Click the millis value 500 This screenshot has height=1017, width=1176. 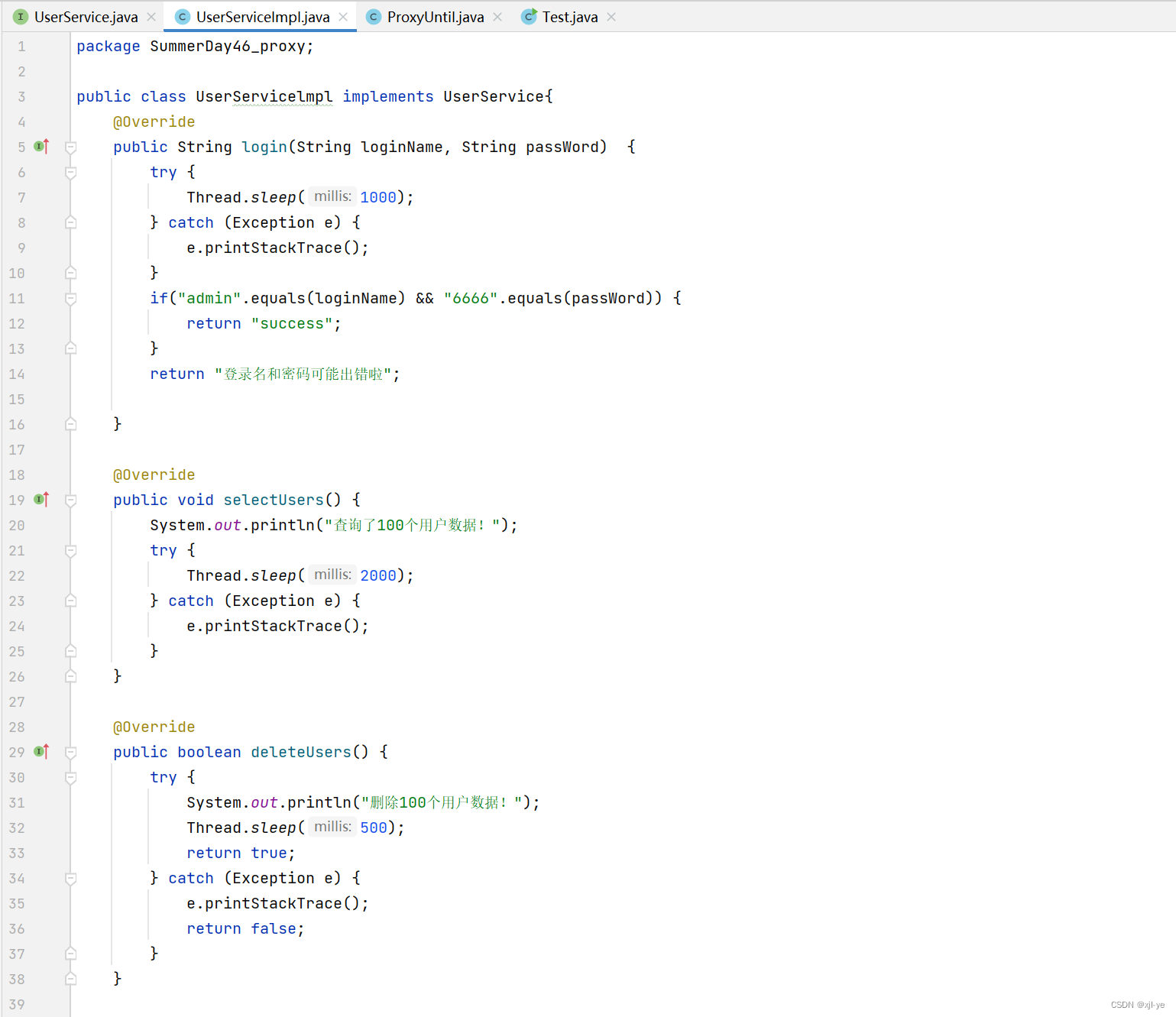click(x=374, y=828)
